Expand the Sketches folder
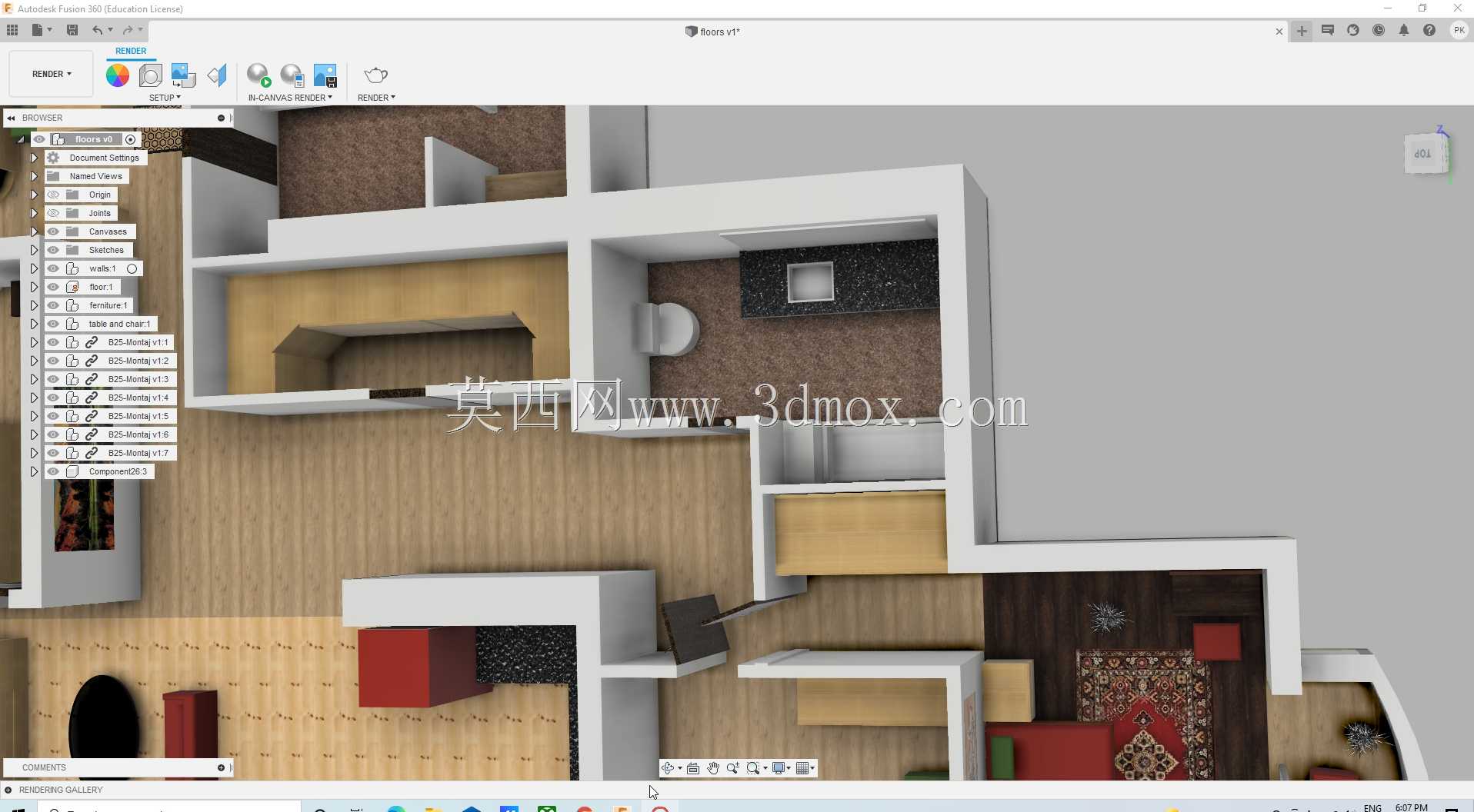Viewport: 1474px width, 812px height. tap(34, 250)
